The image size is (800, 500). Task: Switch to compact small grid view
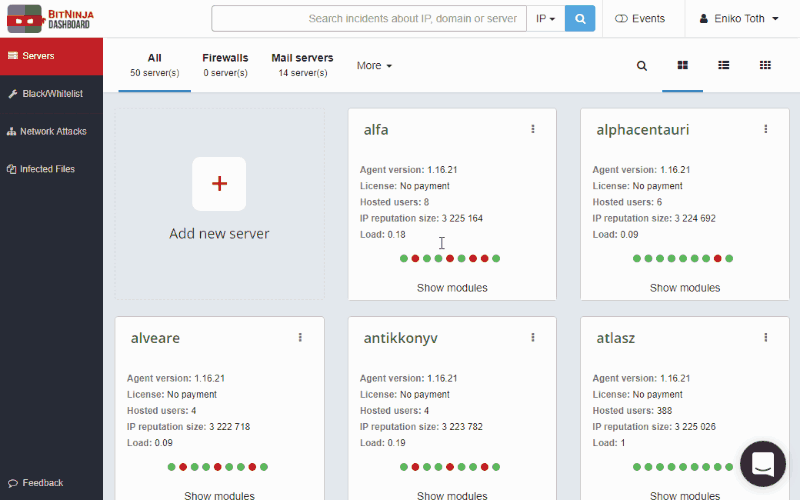765,66
